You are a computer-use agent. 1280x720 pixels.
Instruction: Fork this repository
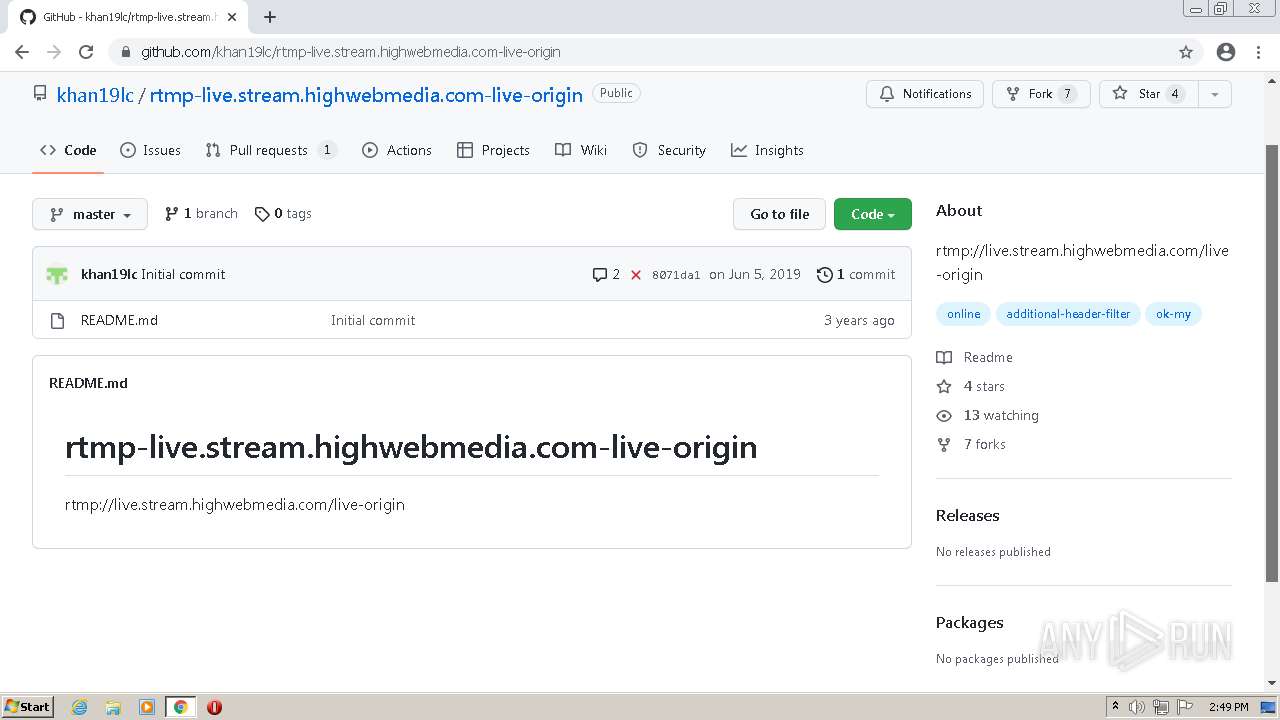point(1041,94)
